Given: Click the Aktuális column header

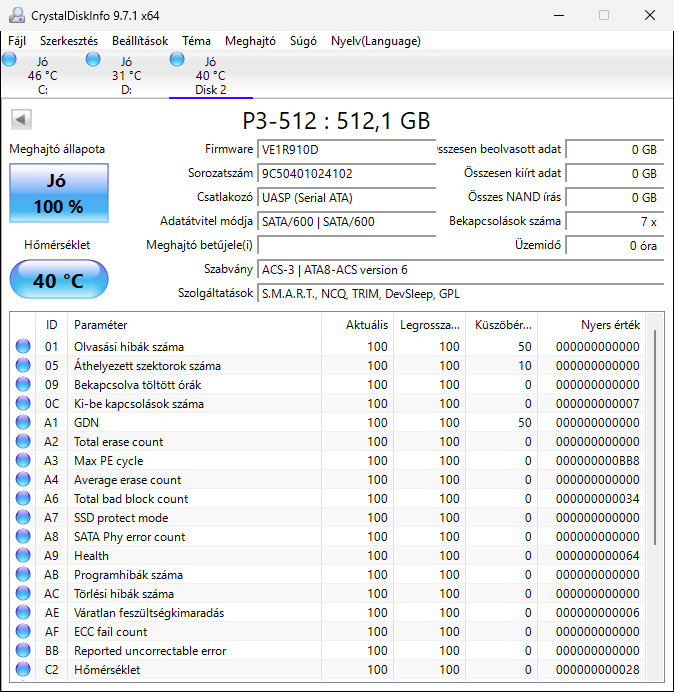Looking at the screenshot, I should (358, 325).
